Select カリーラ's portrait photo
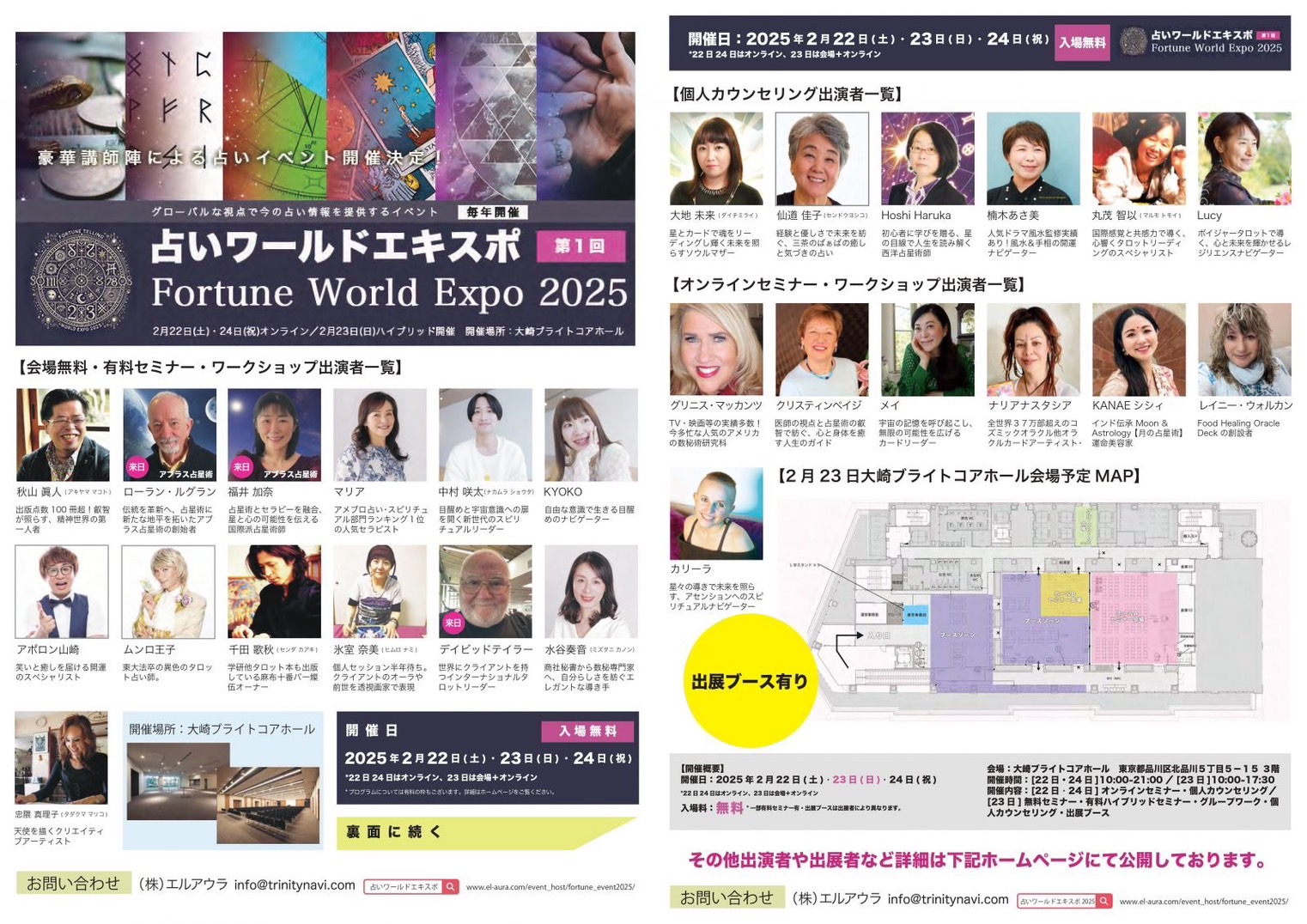Image resolution: width=1307 pixels, height=924 pixels. [x=716, y=514]
